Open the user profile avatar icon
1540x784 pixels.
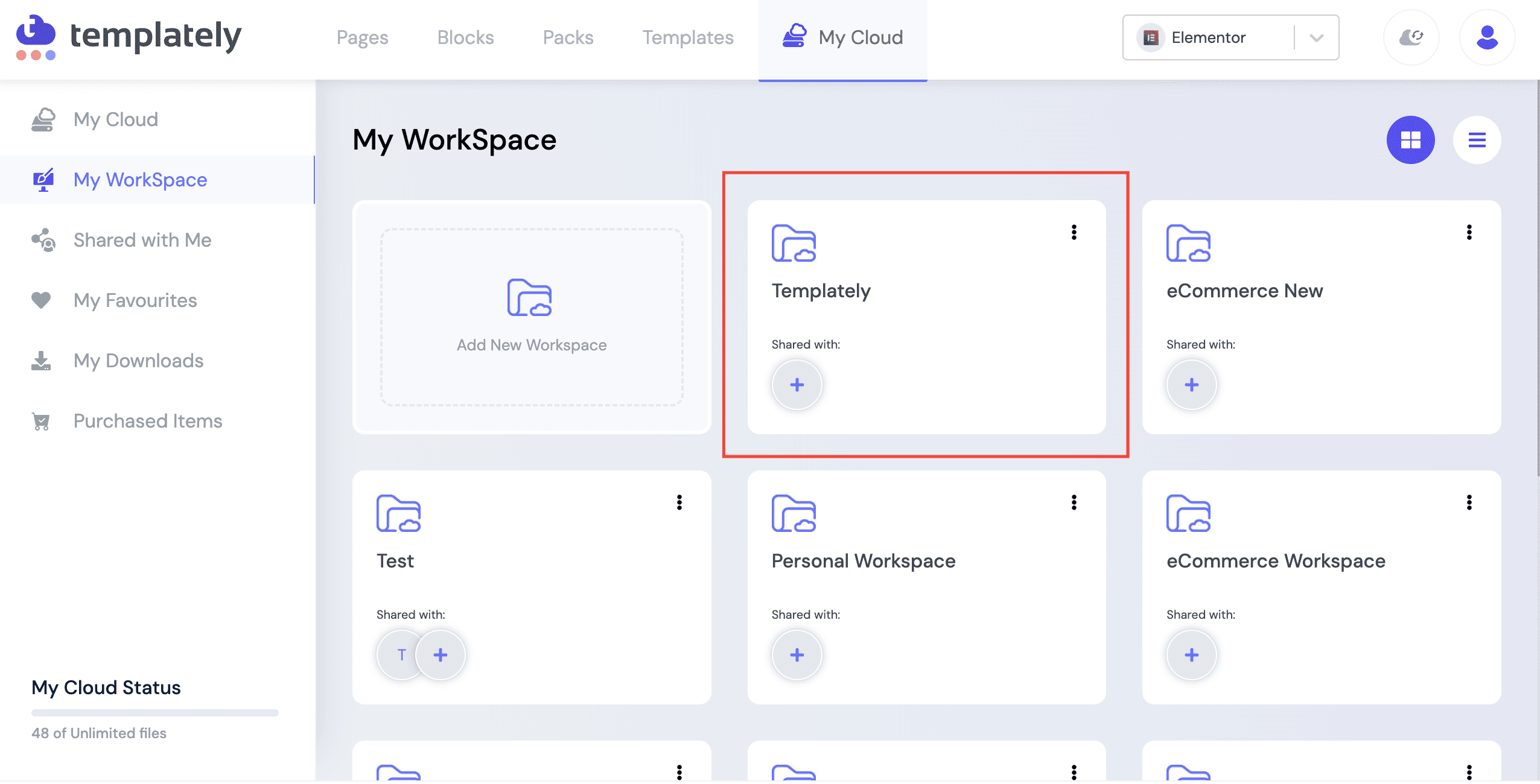click(x=1487, y=37)
